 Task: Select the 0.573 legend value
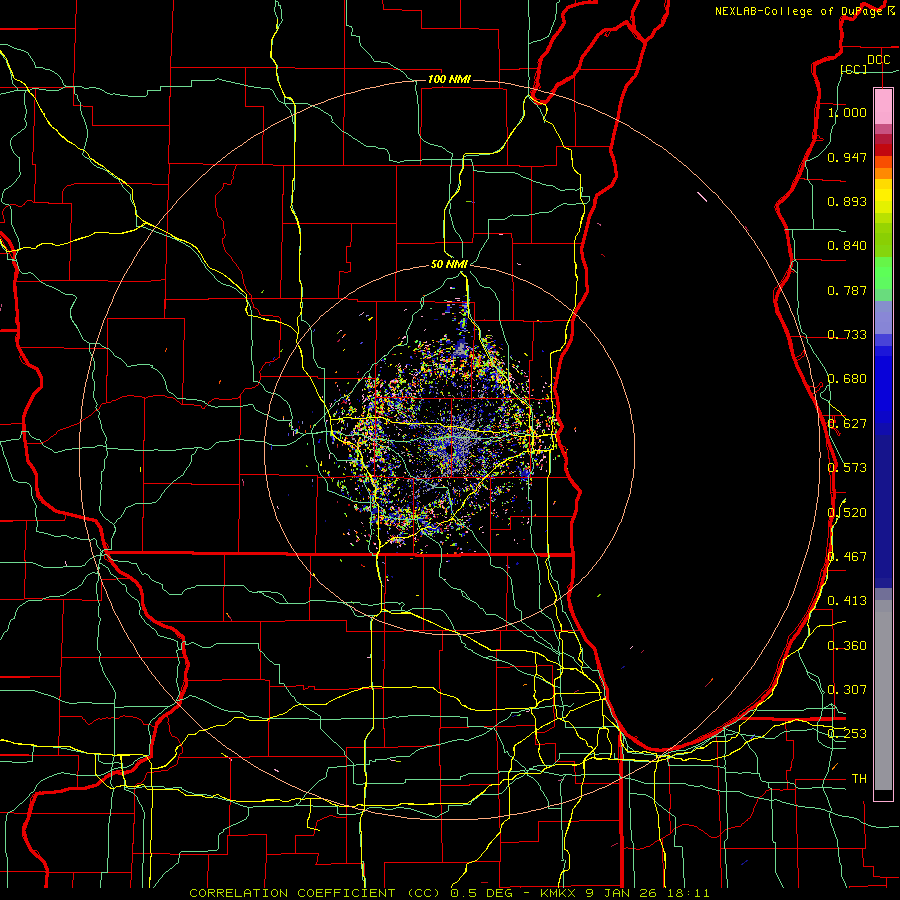tap(847, 468)
